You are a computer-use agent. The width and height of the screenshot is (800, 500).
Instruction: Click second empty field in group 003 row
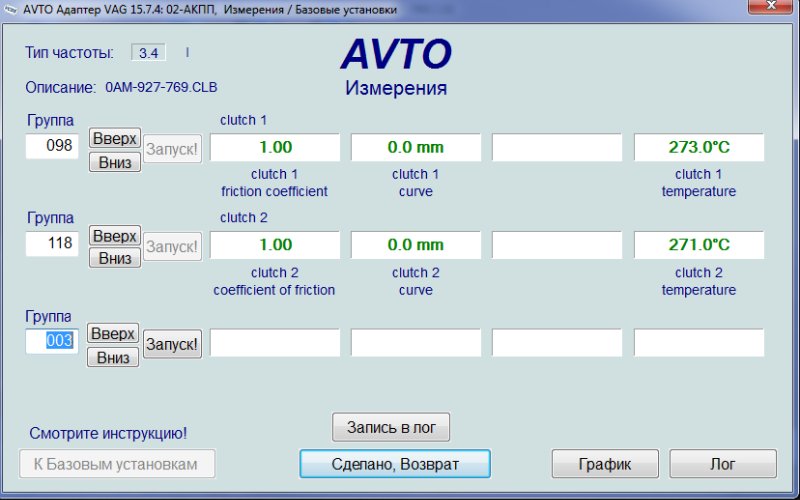[x=416, y=342]
